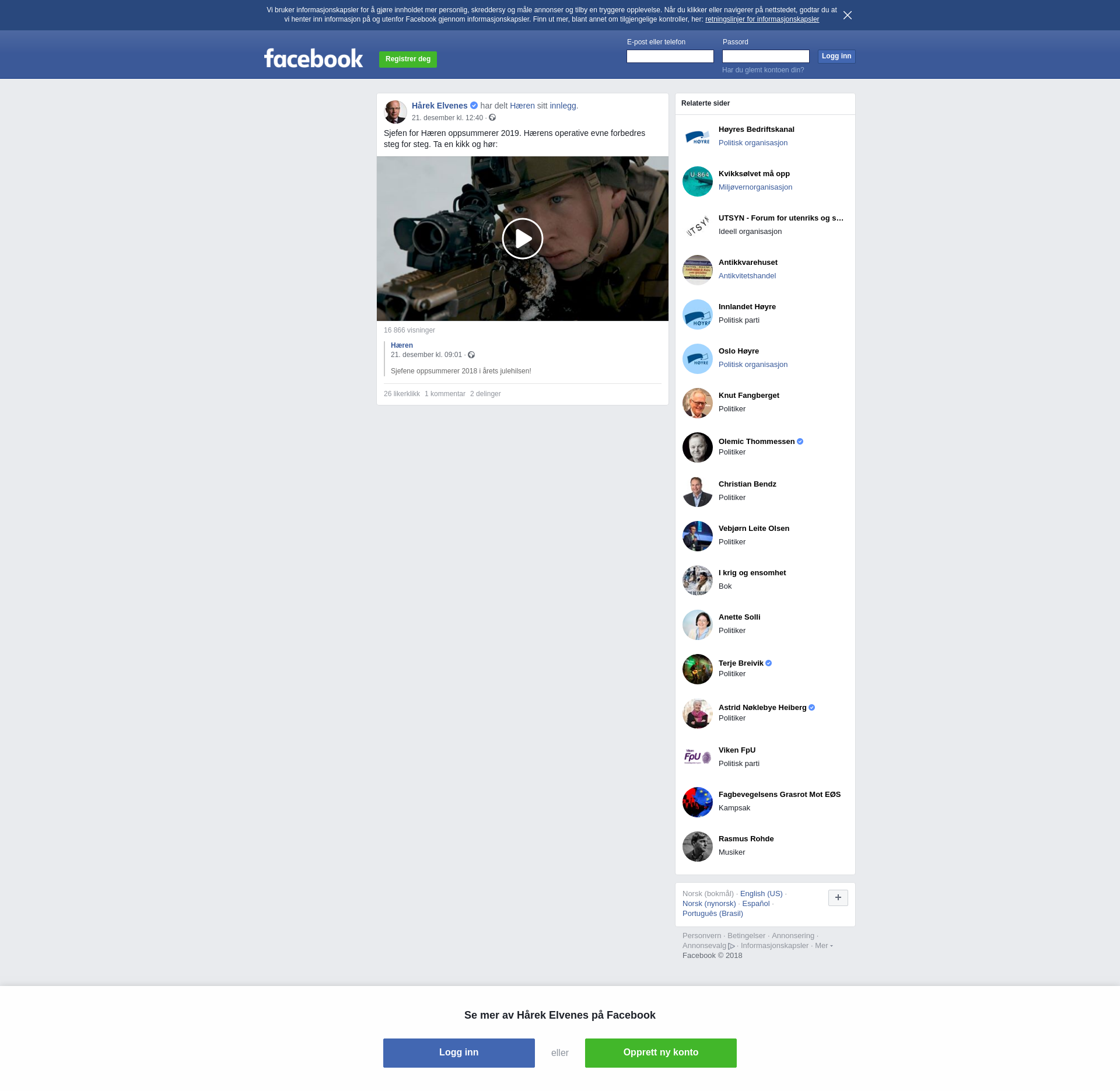Click the Registrer deg button
Viewport: 1120px width, 1091px height.
click(408, 59)
